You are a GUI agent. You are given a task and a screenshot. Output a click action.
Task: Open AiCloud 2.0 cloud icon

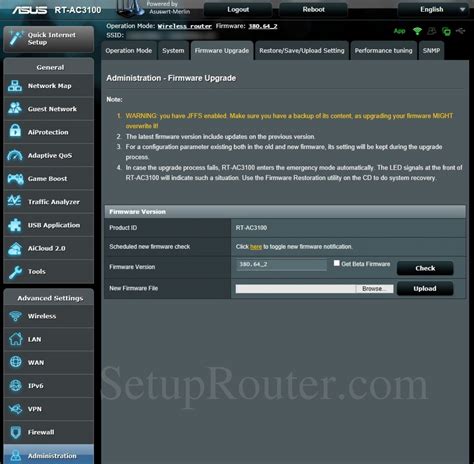(15, 249)
